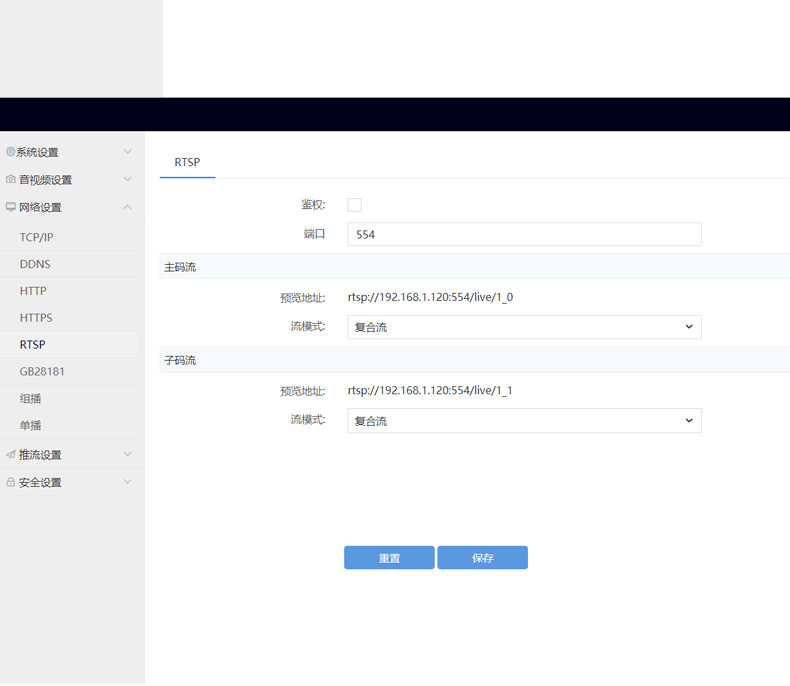Open the GB28181 menu item
The width and height of the screenshot is (790, 686).
coord(42,372)
